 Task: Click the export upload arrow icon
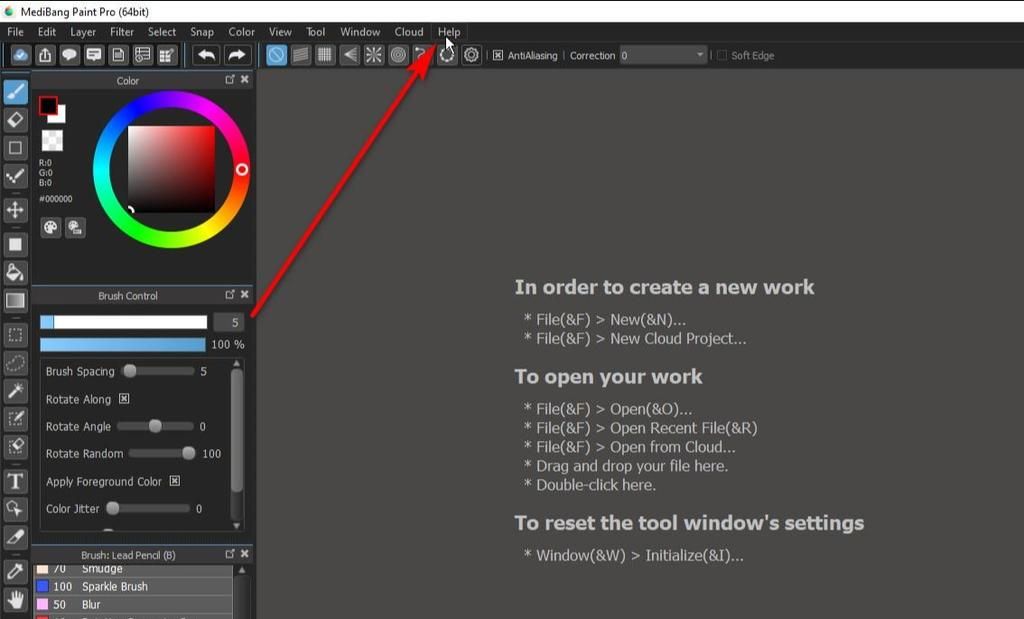(45, 56)
